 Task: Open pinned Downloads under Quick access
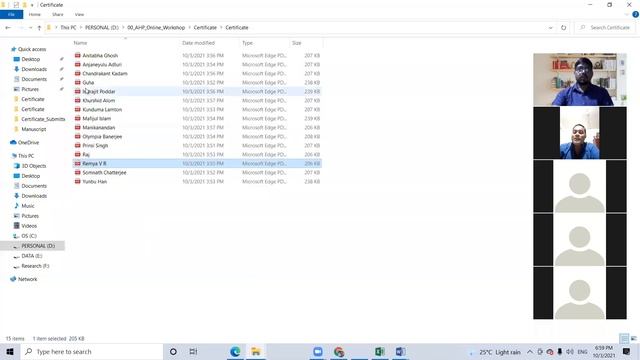coord(34,69)
